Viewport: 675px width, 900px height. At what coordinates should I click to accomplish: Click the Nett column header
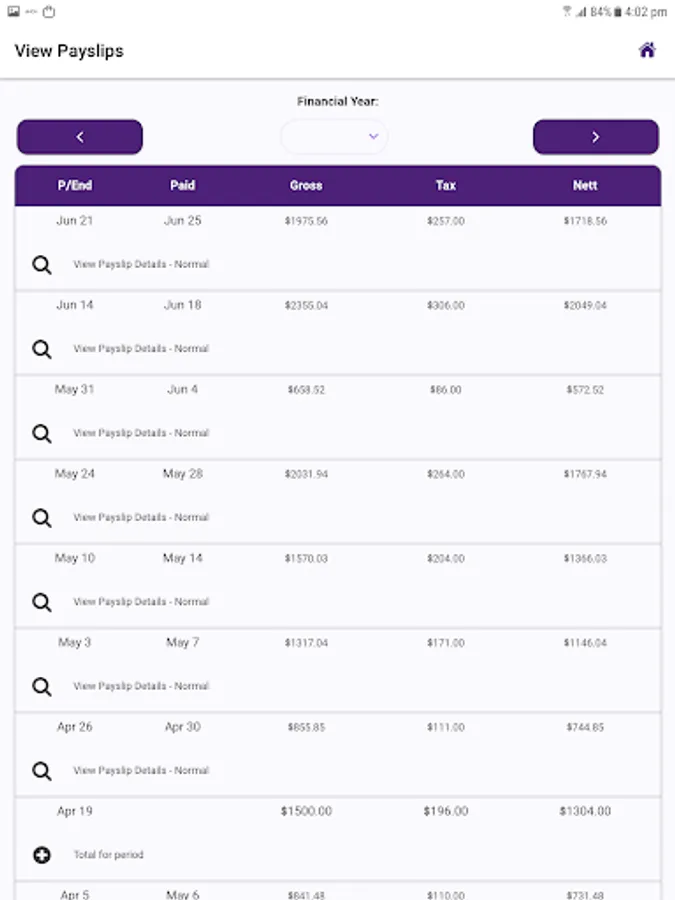click(x=585, y=185)
